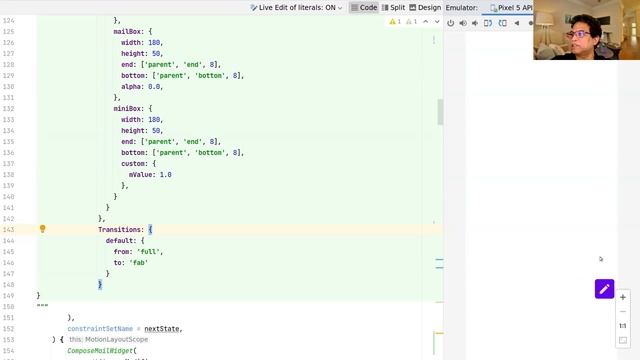The width and height of the screenshot is (640, 360).
Task: Click the yellow warning count indicator
Action: pyautogui.click(x=395, y=22)
